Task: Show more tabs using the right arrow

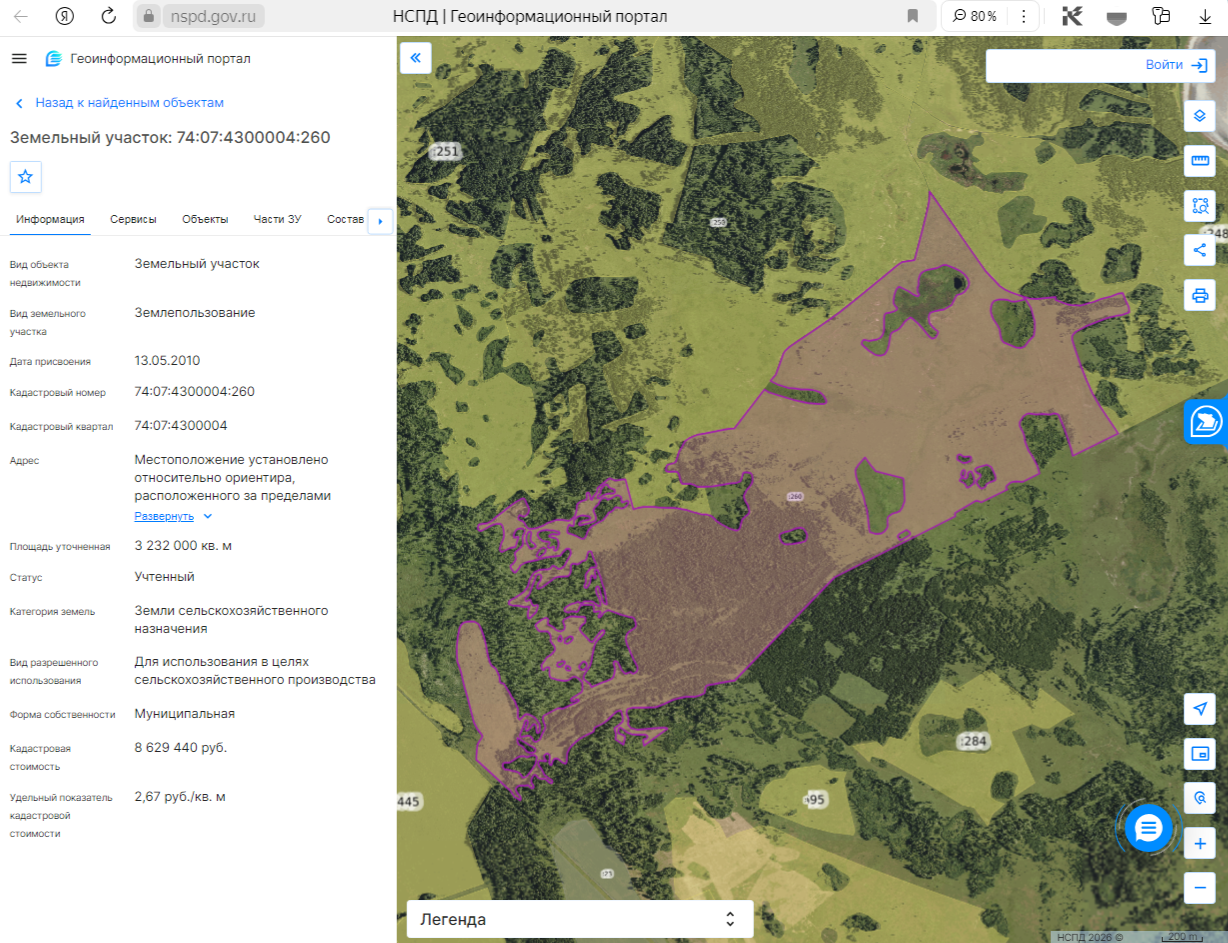Action: point(380,221)
